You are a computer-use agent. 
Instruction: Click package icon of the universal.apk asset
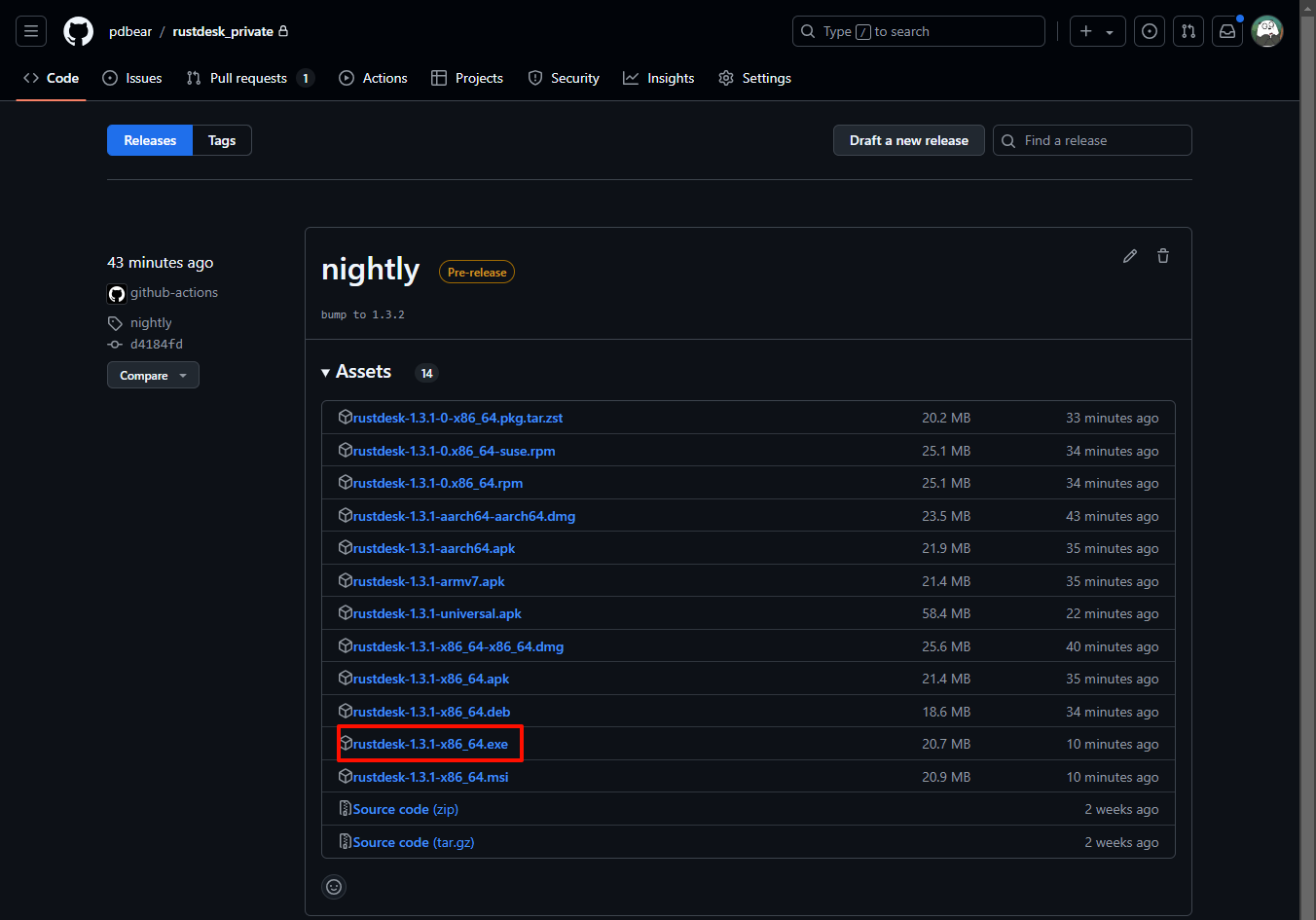[346, 612]
